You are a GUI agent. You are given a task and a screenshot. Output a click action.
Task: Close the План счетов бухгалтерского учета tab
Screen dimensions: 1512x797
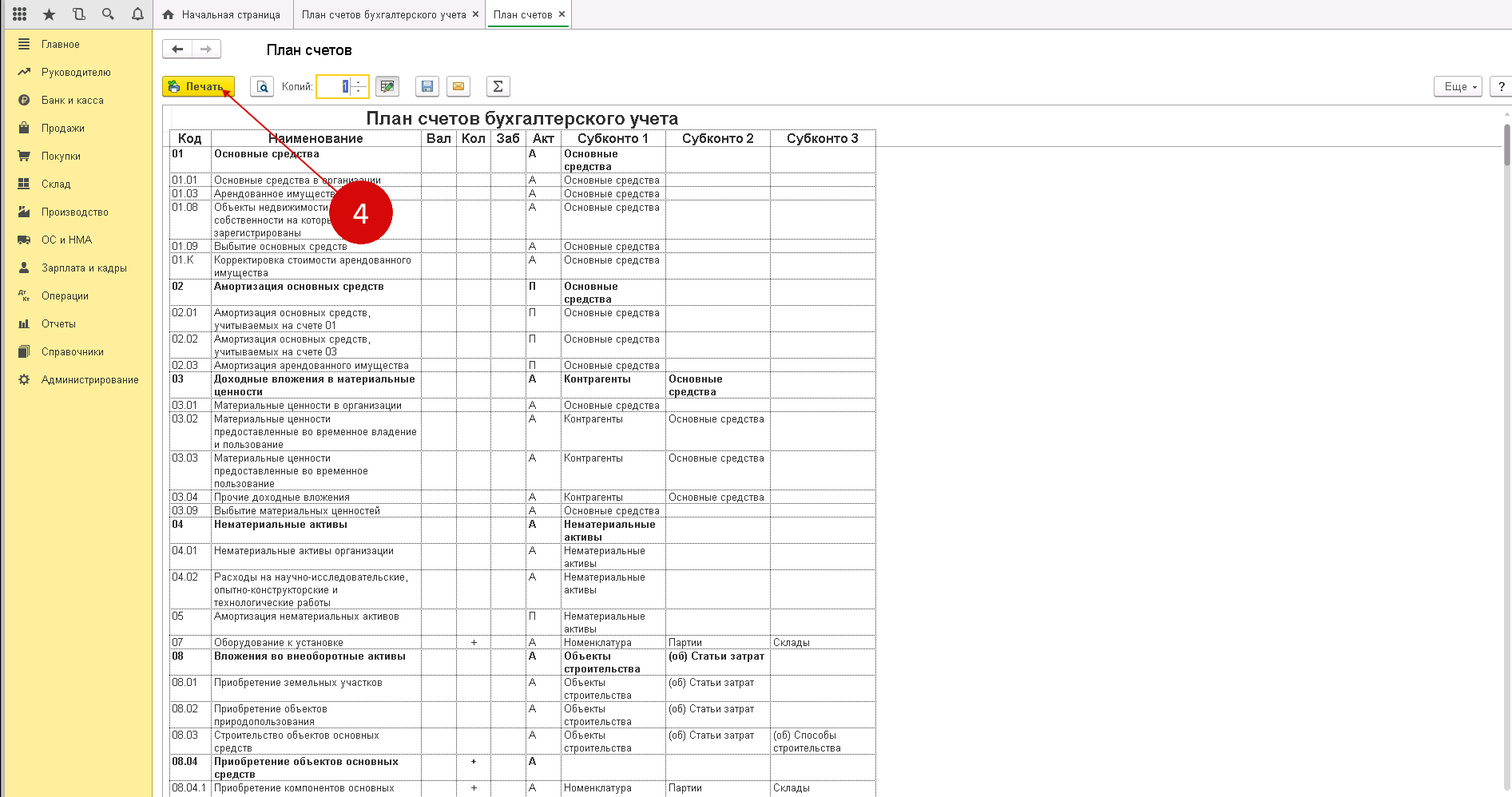pos(476,14)
